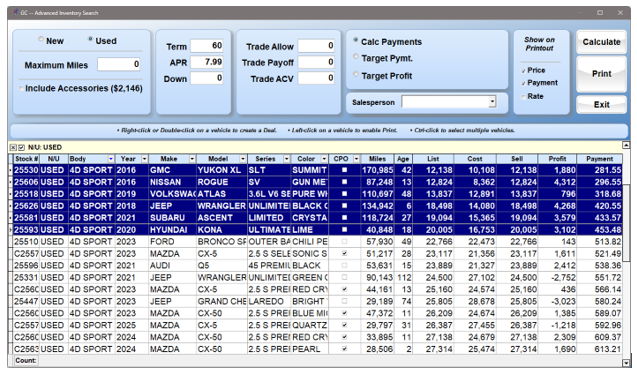Open the Salesperson dropdown
This screenshot has height=370, width=637.
tap(492, 102)
